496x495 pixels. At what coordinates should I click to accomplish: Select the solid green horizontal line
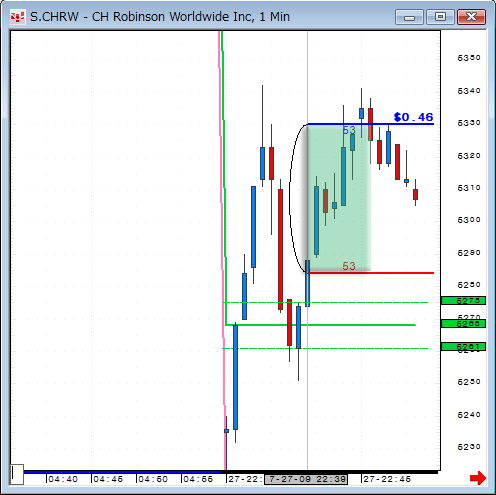pos(321,325)
